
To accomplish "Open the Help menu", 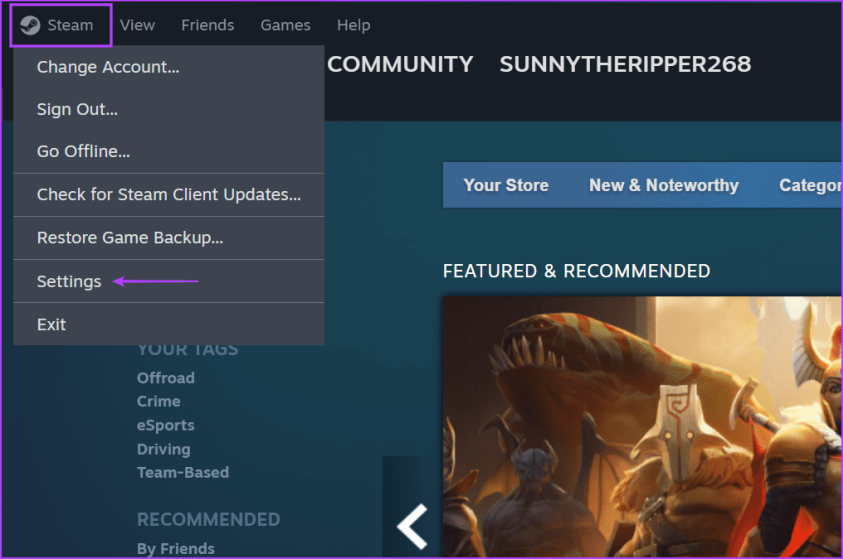I will pyautogui.click(x=353, y=25).
